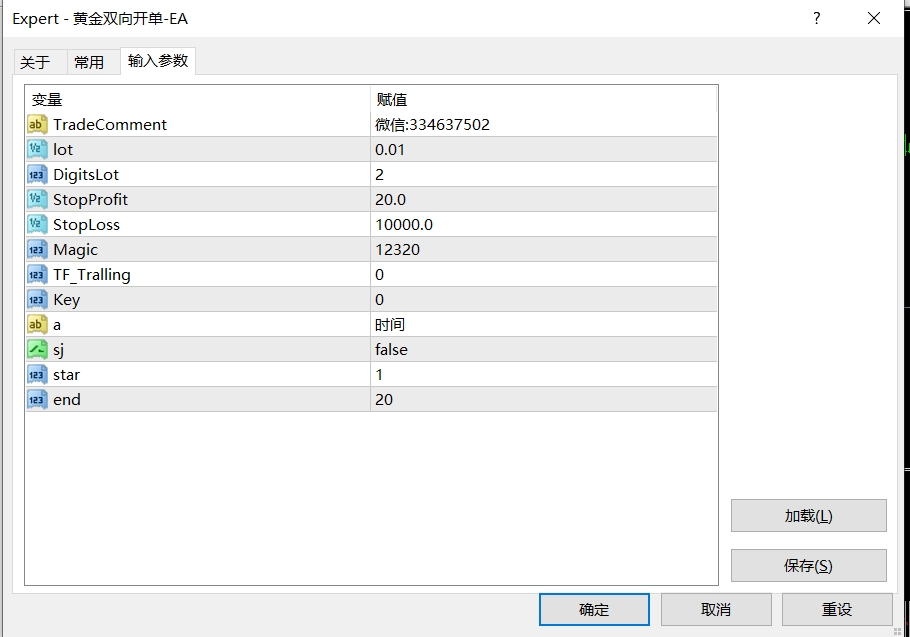
Task: Select the integer icon beside TF_Tralling
Action: click(x=38, y=274)
